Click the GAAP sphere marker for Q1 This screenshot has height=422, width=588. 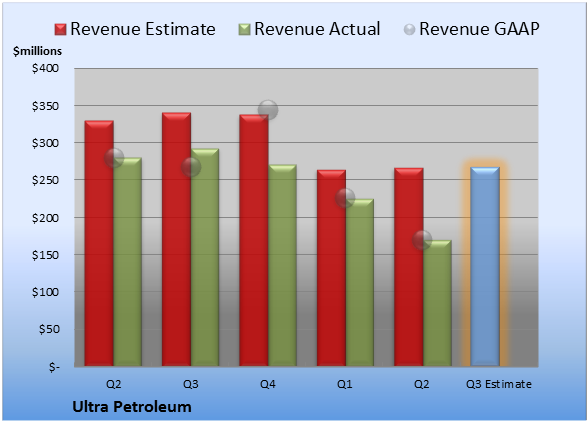345,198
